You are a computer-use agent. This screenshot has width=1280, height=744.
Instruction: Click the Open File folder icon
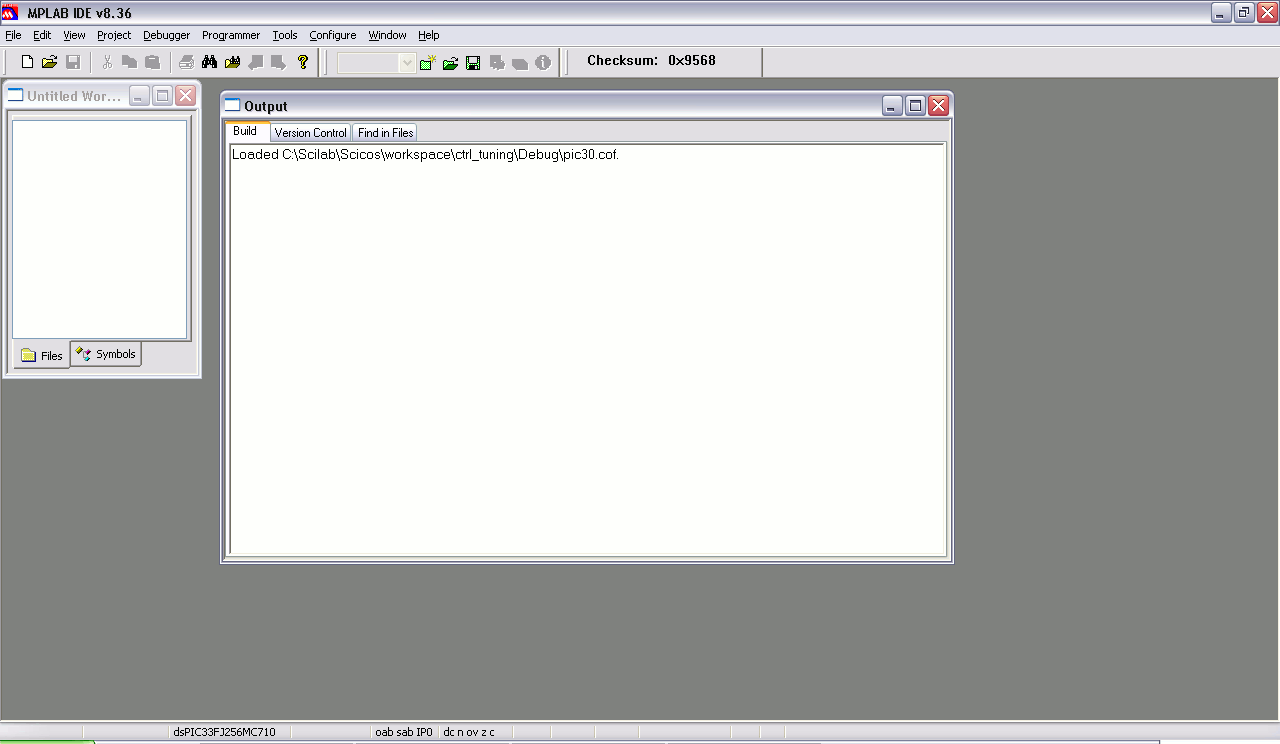[49, 62]
